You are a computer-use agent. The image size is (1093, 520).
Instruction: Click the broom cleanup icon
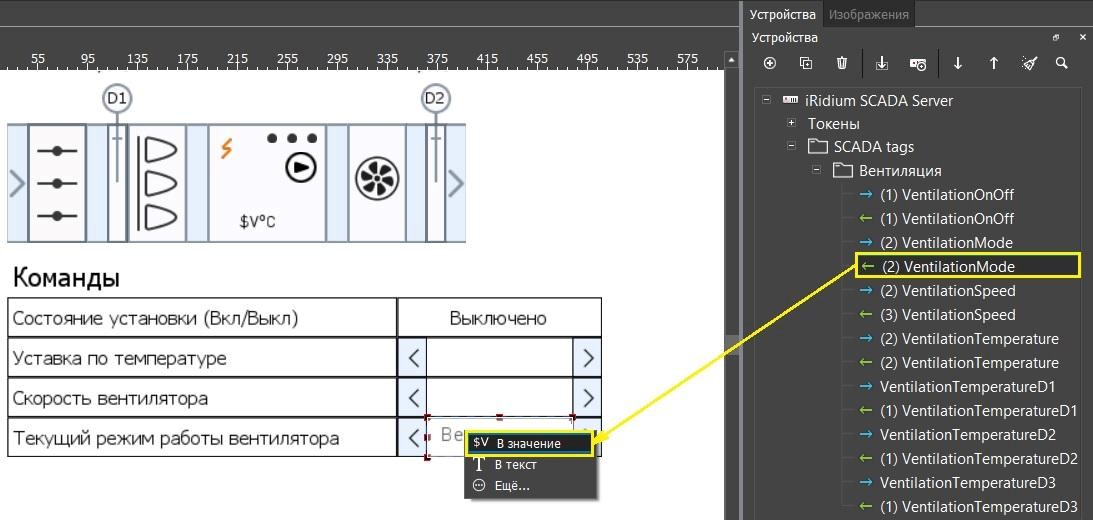click(1030, 63)
